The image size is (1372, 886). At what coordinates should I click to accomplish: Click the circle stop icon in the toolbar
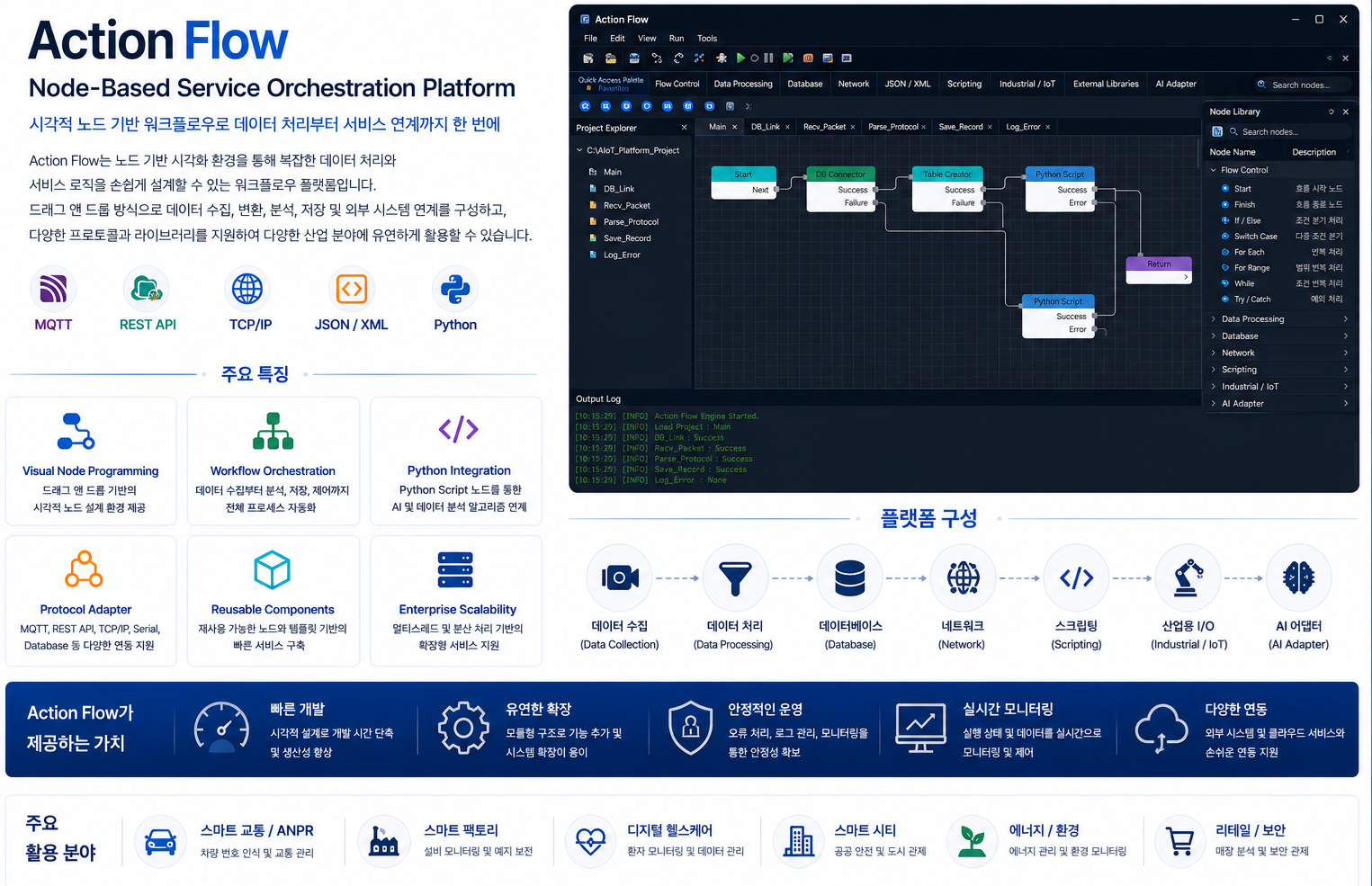coord(755,58)
